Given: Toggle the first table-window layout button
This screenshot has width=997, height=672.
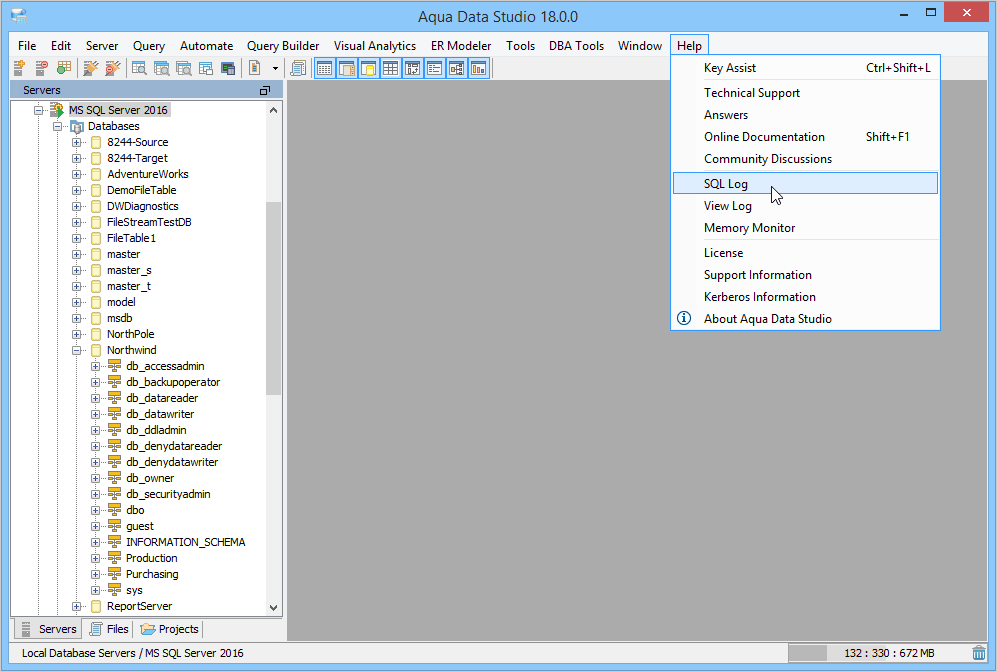Looking at the screenshot, I should point(324,68).
